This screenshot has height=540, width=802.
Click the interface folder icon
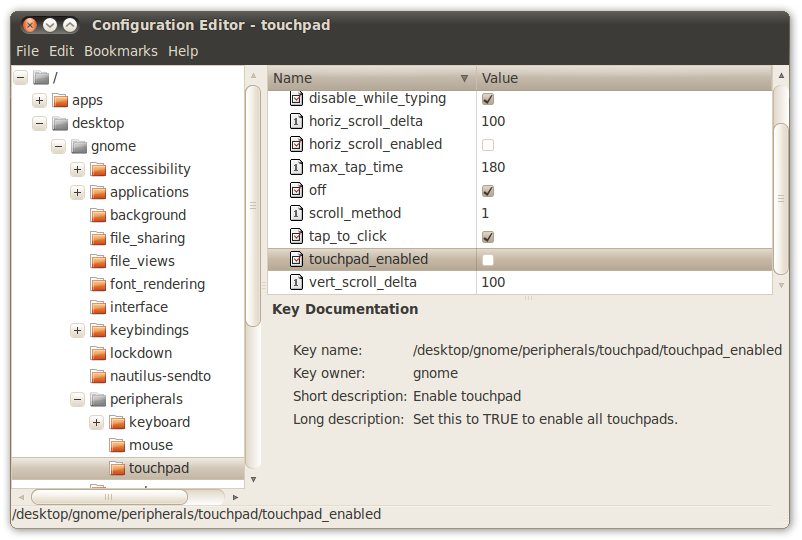(x=98, y=307)
